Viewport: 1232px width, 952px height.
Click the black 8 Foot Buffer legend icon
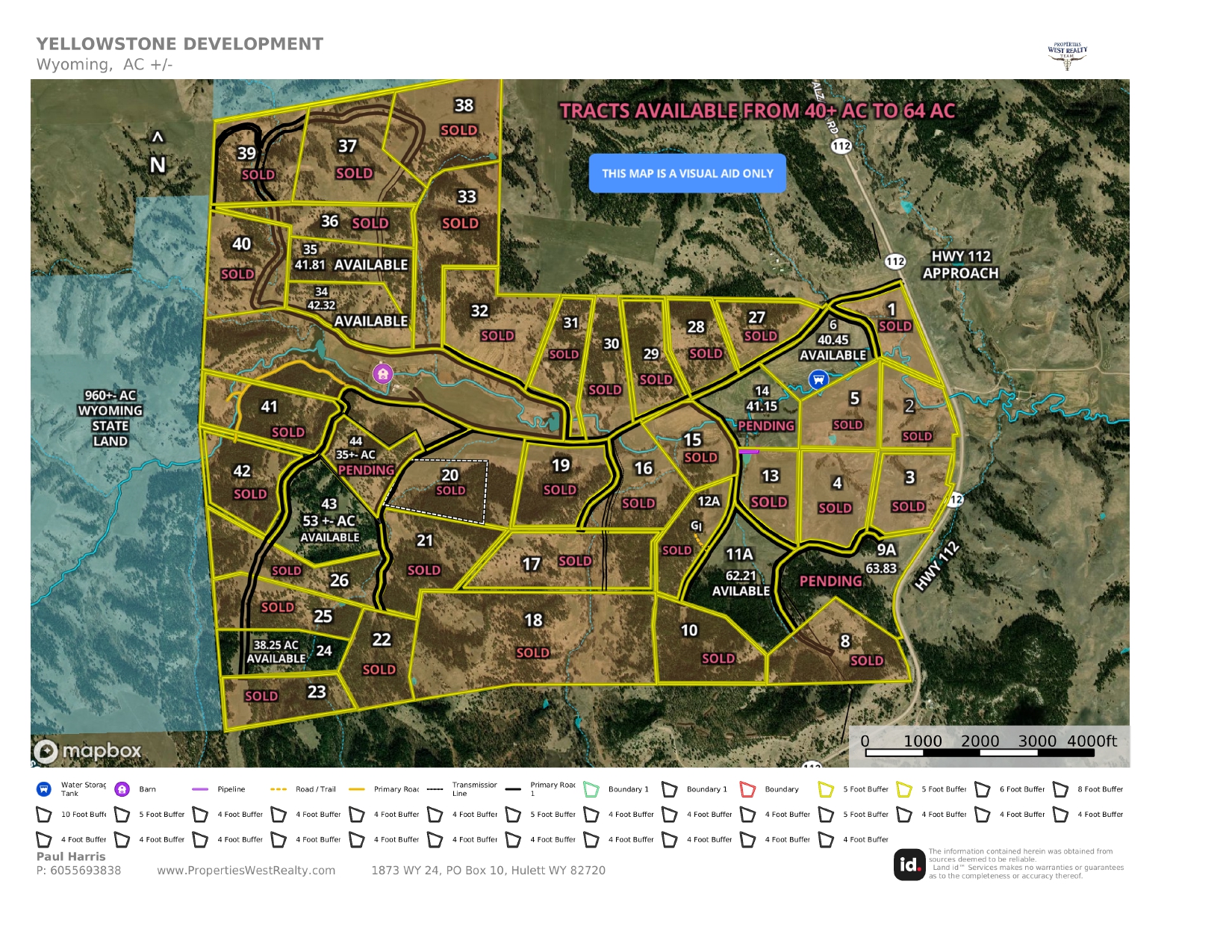pos(1060,789)
